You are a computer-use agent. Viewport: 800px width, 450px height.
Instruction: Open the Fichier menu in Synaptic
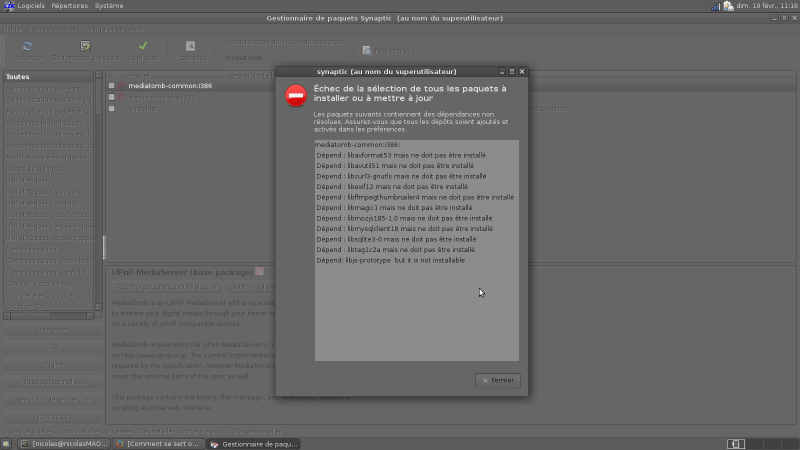pos(13,30)
